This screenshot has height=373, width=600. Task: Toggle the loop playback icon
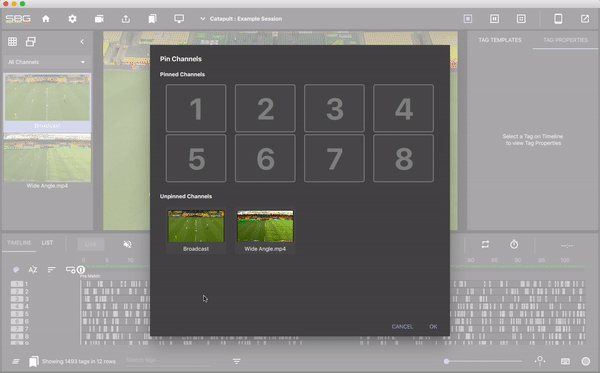coord(485,244)
